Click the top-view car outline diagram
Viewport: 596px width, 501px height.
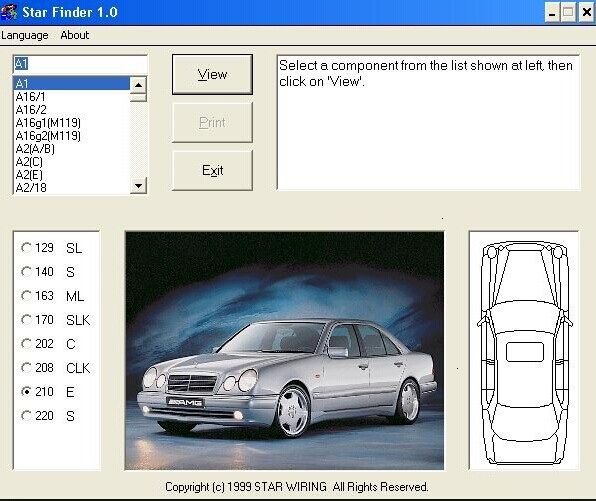point(525,351)
